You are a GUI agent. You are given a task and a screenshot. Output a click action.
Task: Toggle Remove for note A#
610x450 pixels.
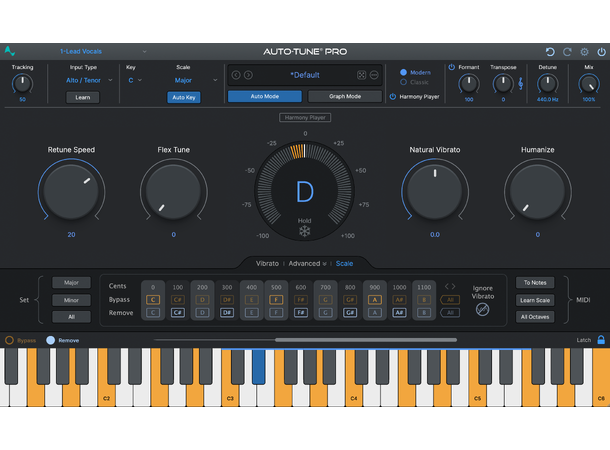coord(399,313)
